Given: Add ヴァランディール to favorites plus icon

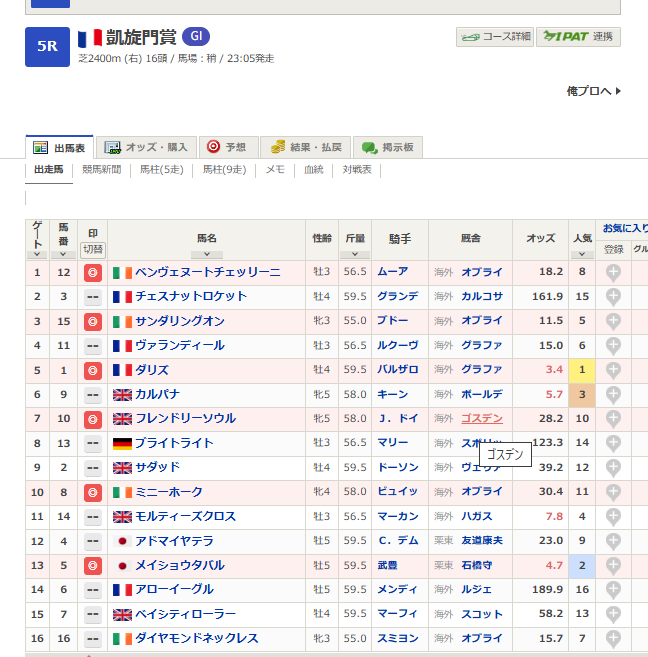Looking at the screenshot, I should point(613,346).
